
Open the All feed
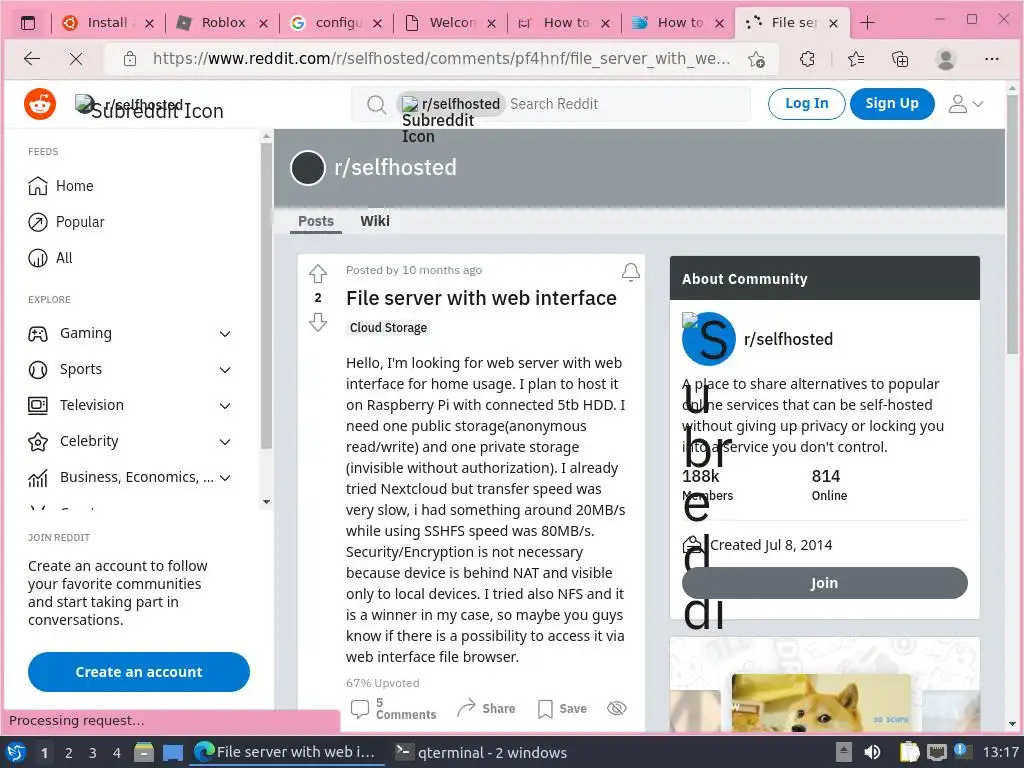(50, 258)
